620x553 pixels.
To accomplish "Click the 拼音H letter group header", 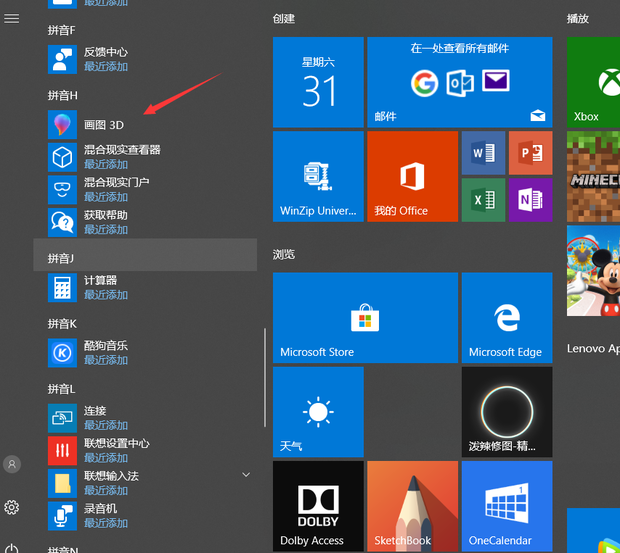I will [62, 95].
